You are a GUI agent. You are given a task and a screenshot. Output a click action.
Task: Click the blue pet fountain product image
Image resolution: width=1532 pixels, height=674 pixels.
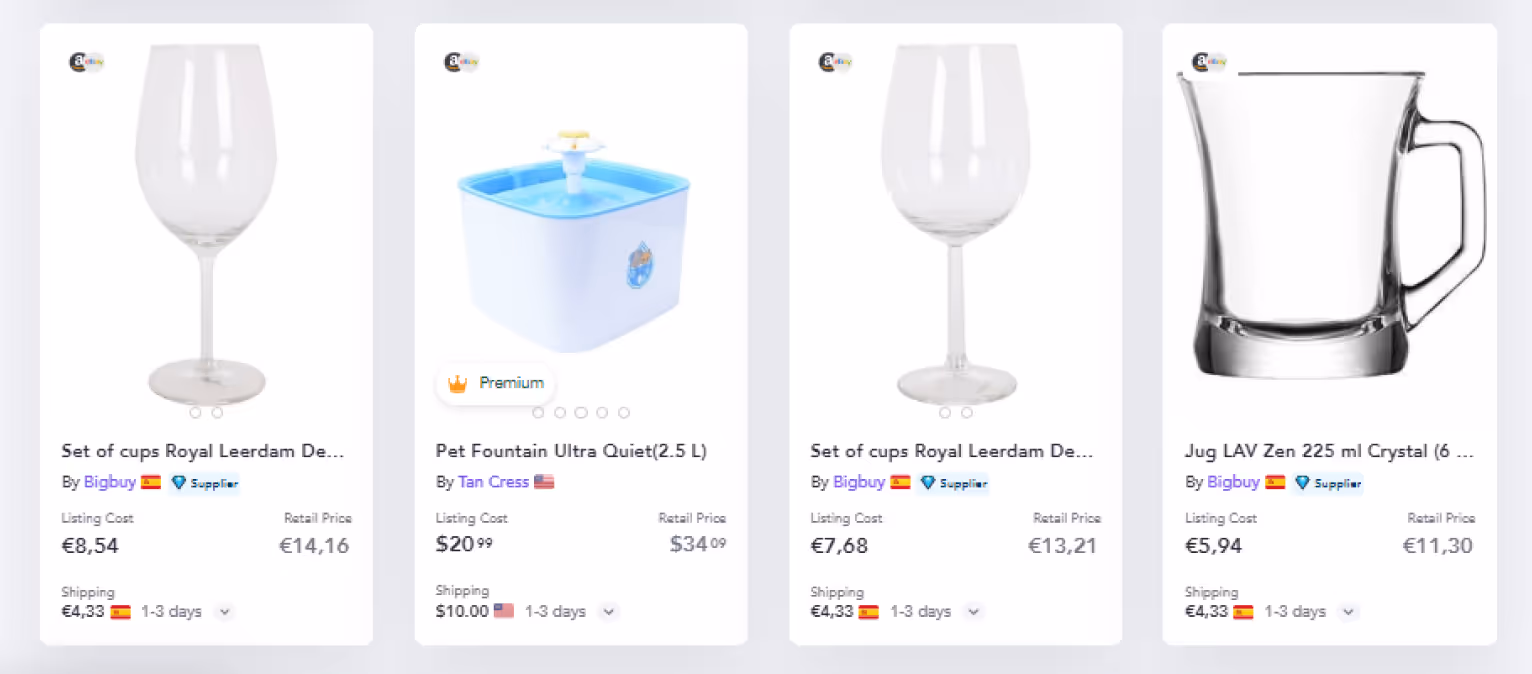(575, 240)
